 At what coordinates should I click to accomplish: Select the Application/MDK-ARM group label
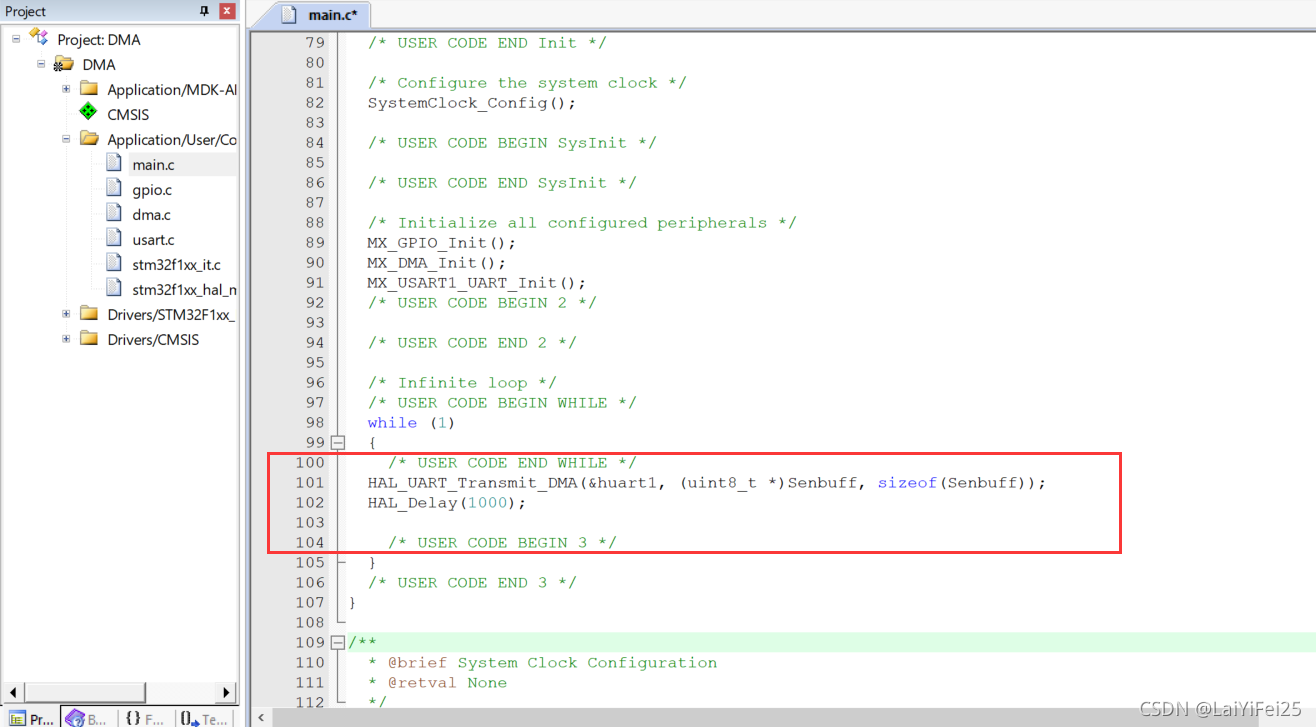click(172, 89)
